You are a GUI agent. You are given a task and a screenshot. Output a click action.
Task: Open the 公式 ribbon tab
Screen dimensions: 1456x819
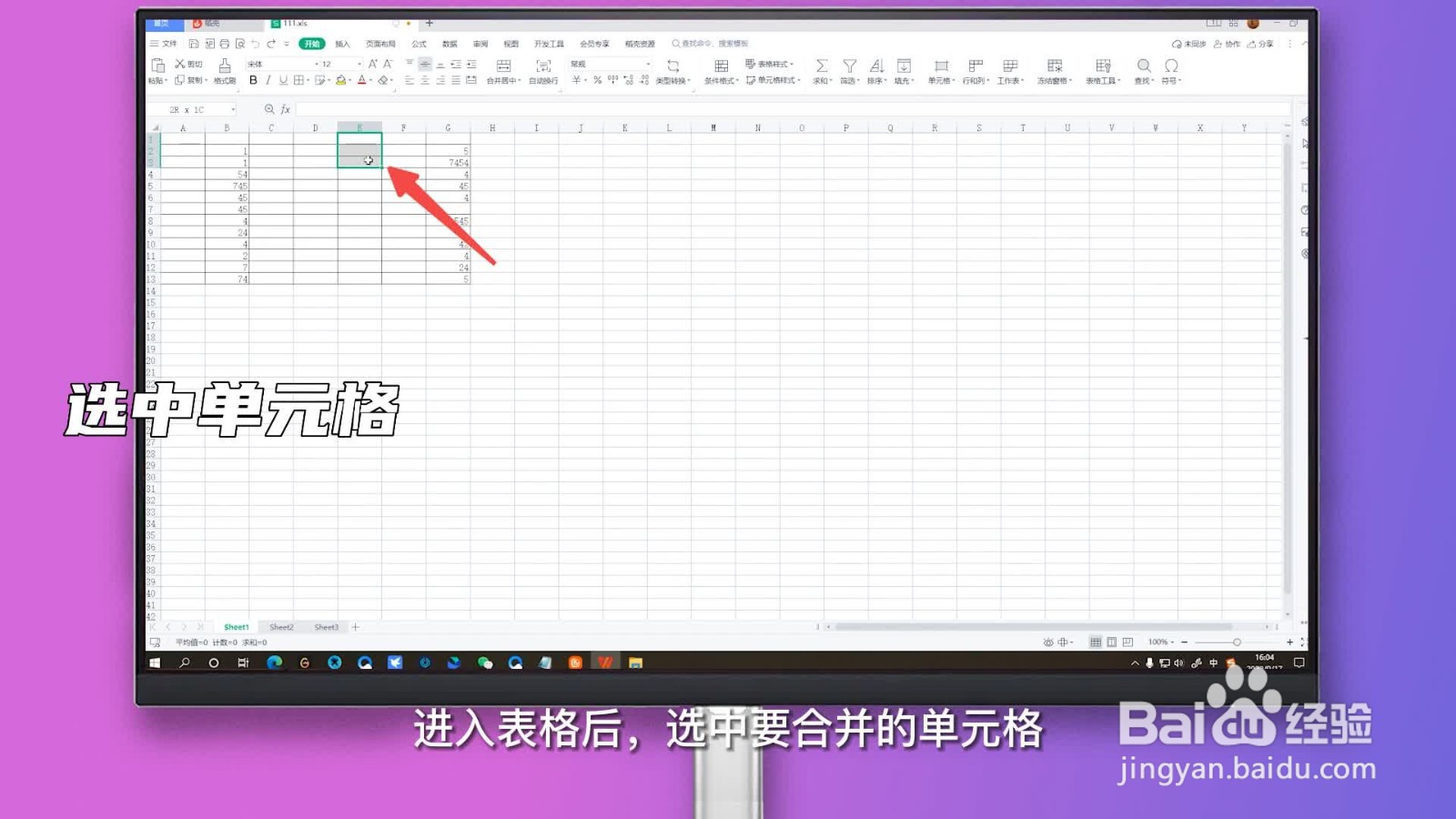tap(420, 43)
